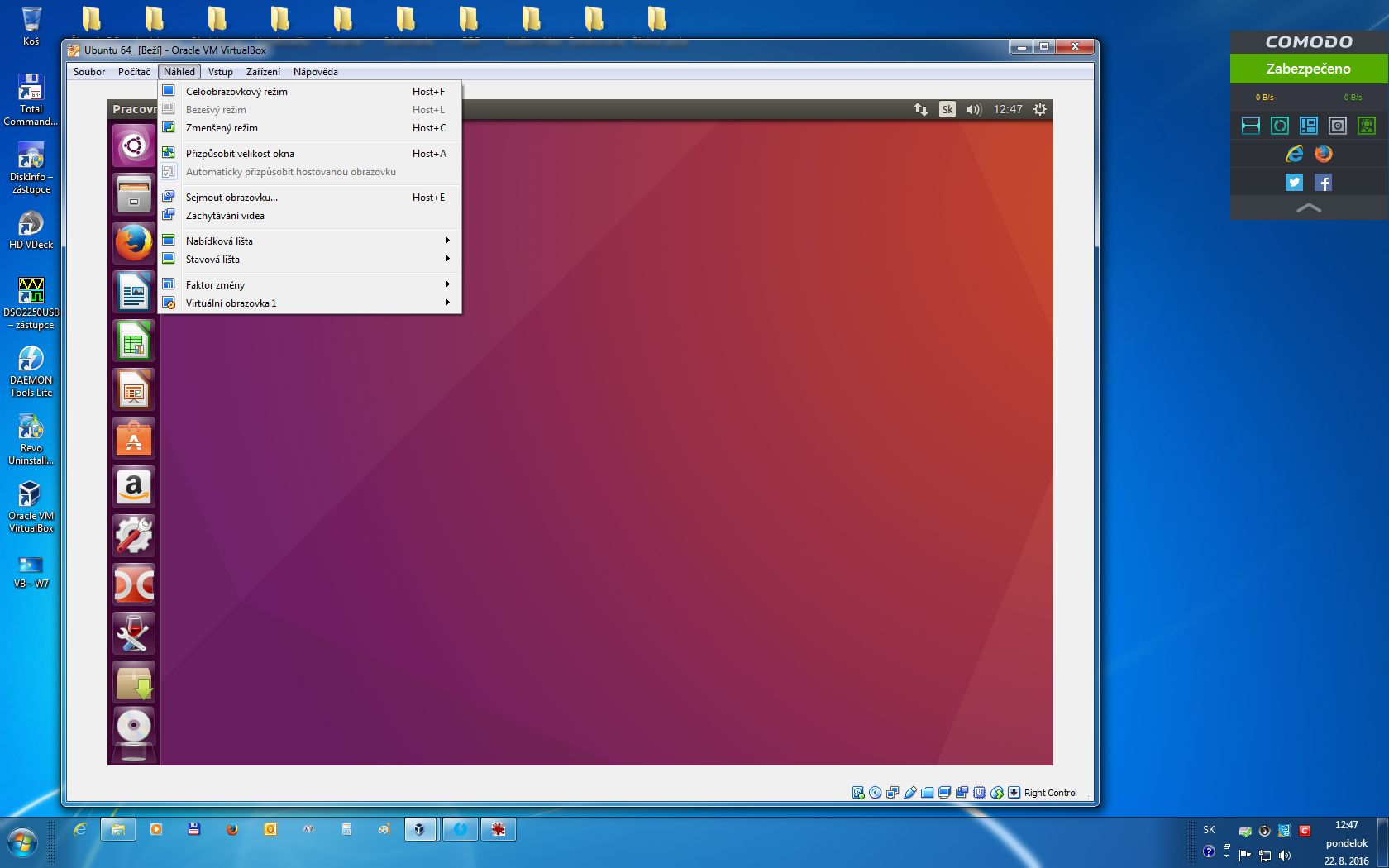Open Total Commander desktop shortcut
The width and height of the screenshot is (1389, 868).
(31, 100)
